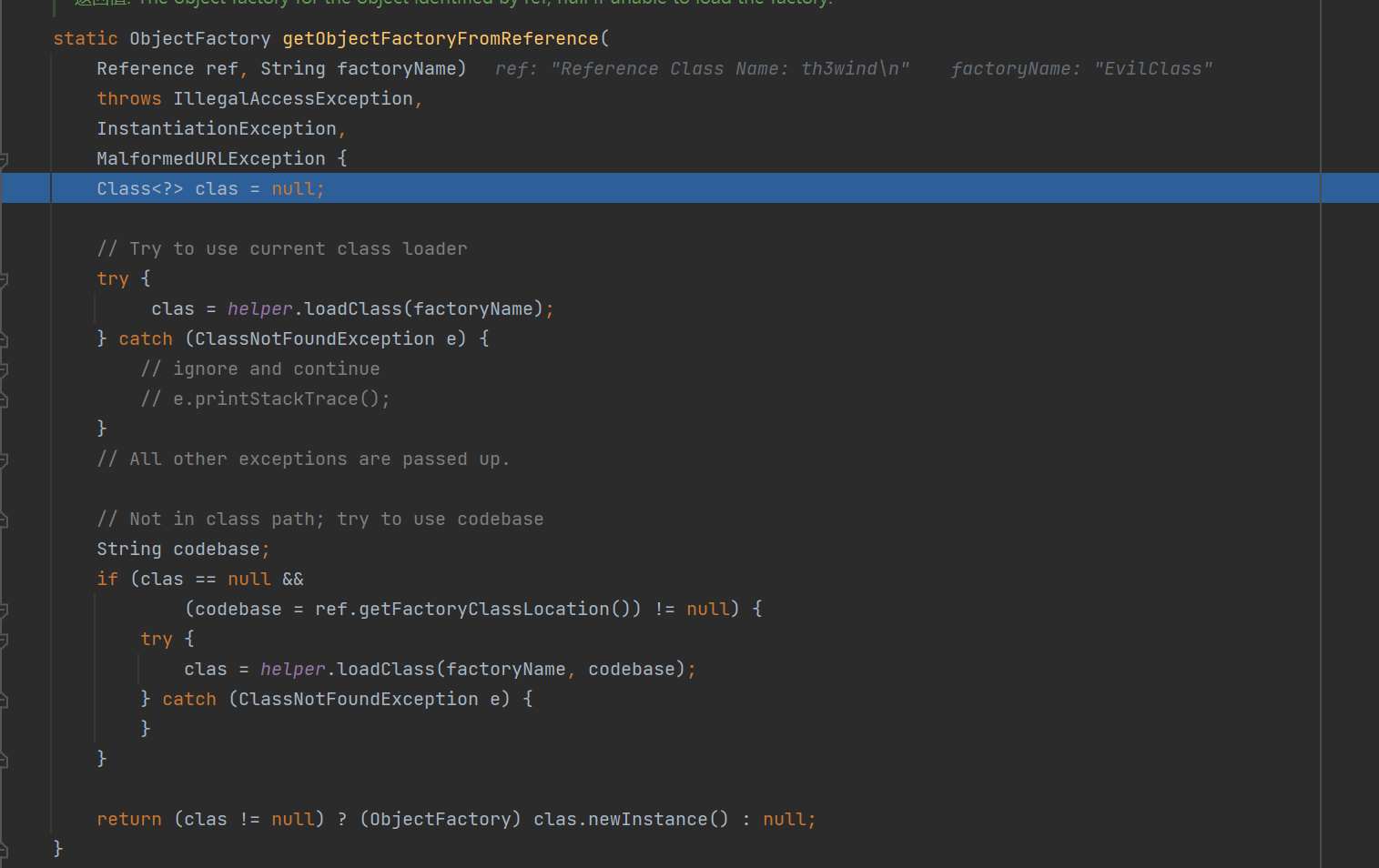Click the (ObjectFactory) cast in return statement

(x=441, y=819)
